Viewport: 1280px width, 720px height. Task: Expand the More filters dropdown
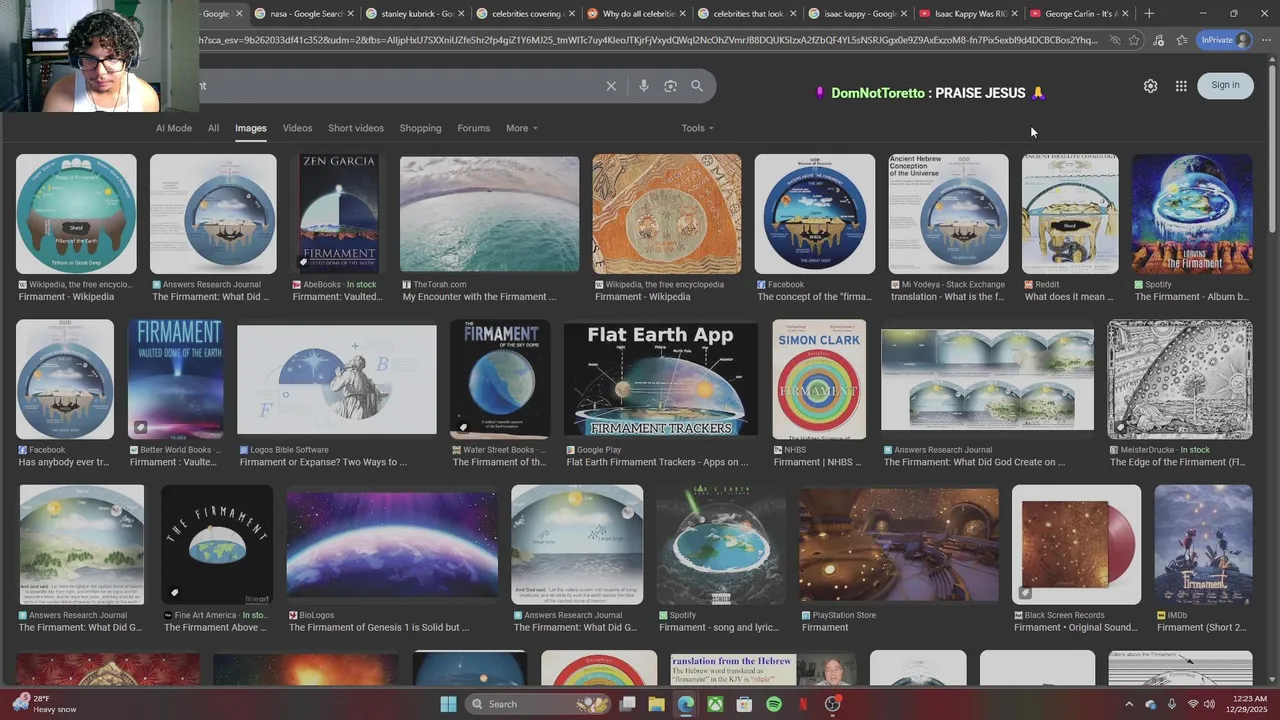521,128
